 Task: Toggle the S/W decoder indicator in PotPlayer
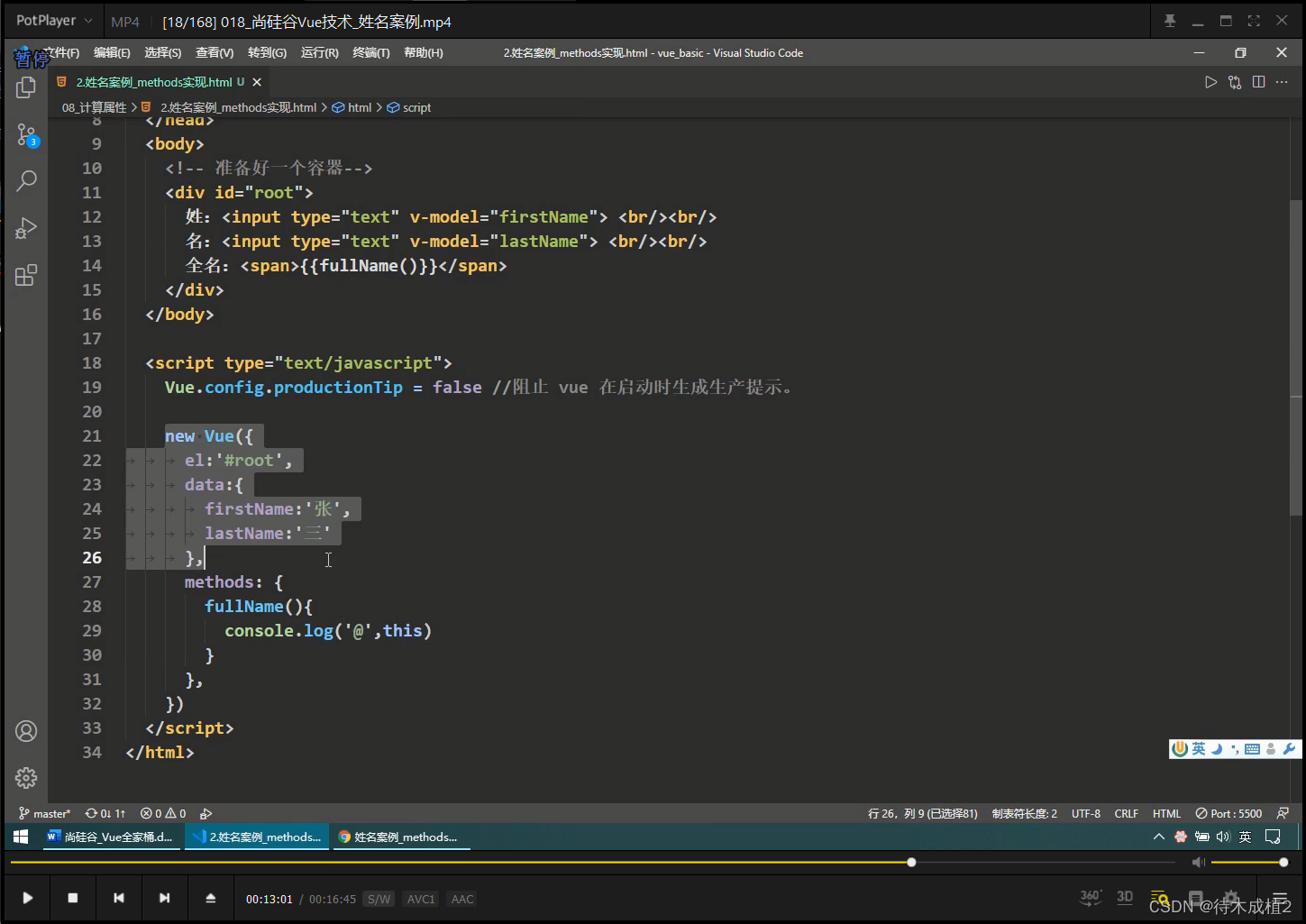(379, 899)
